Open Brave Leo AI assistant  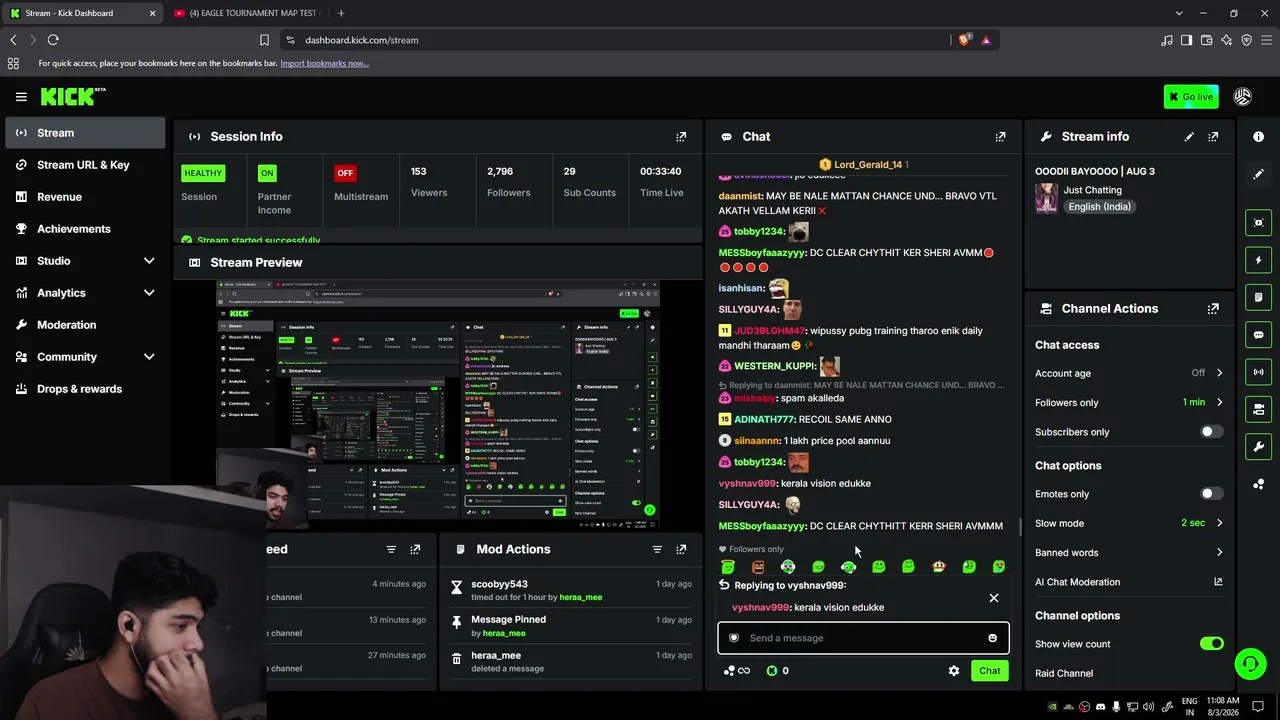(1226, 40)
